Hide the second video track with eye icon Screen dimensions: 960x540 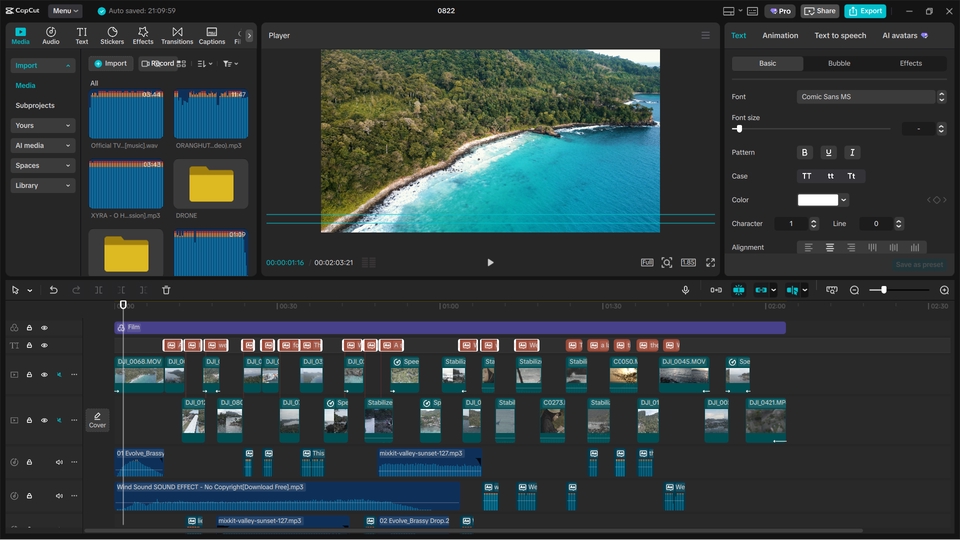[44, 421]
